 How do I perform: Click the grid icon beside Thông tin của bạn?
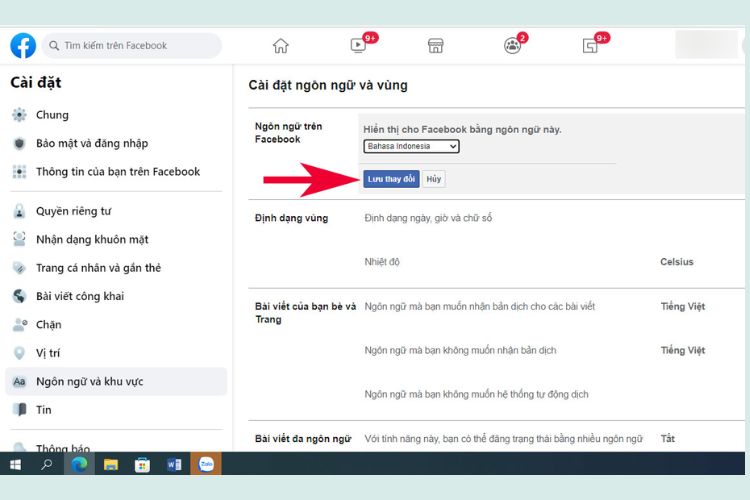19,172
